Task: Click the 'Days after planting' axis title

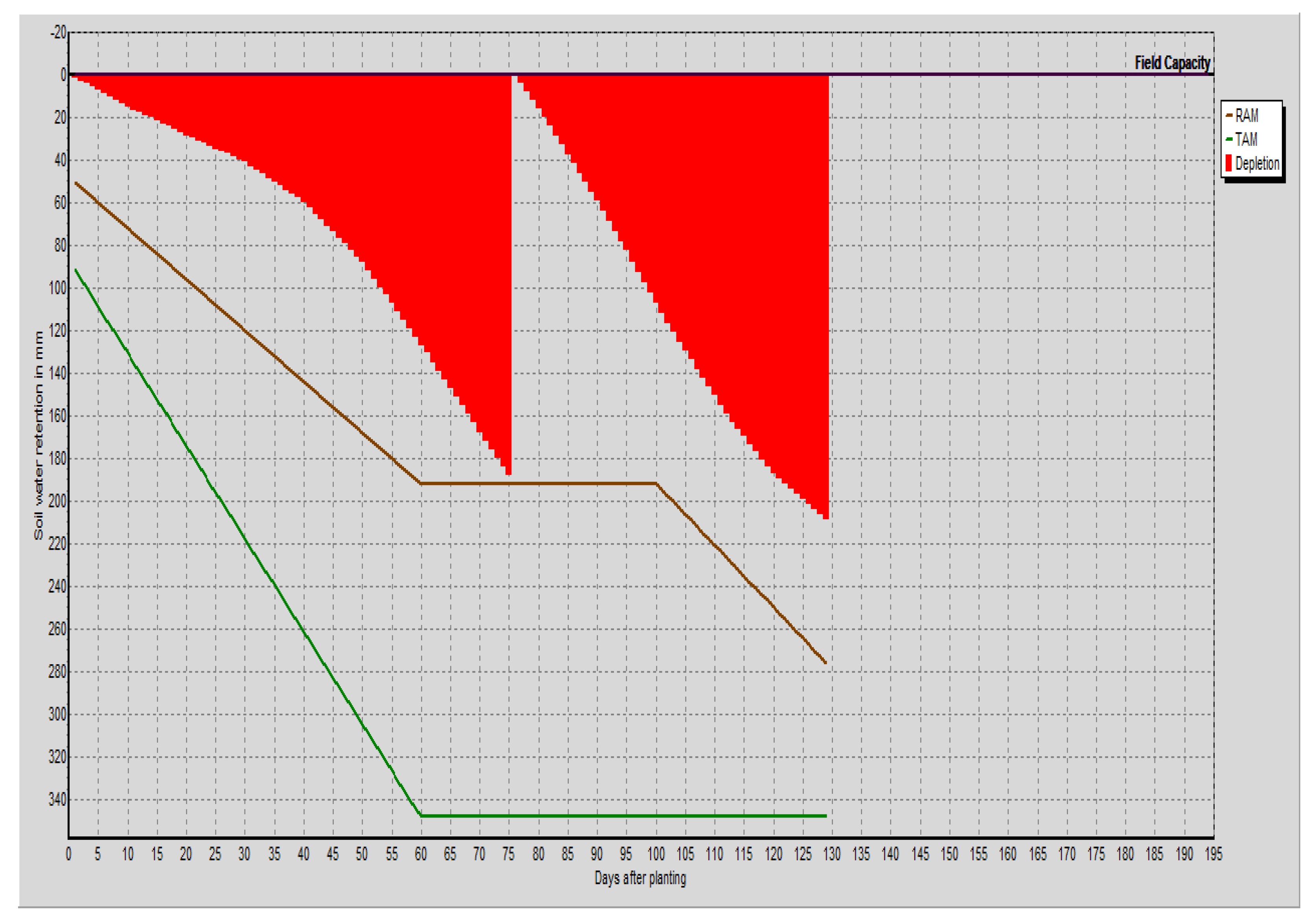Action: [640, 878]
